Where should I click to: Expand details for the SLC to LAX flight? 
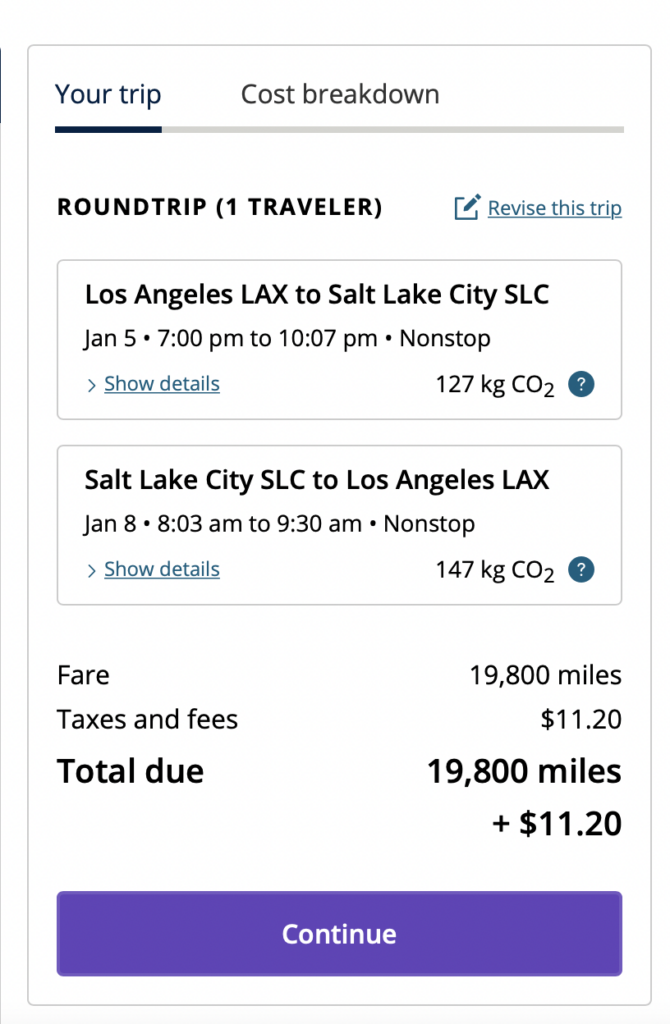pos(161,569)
